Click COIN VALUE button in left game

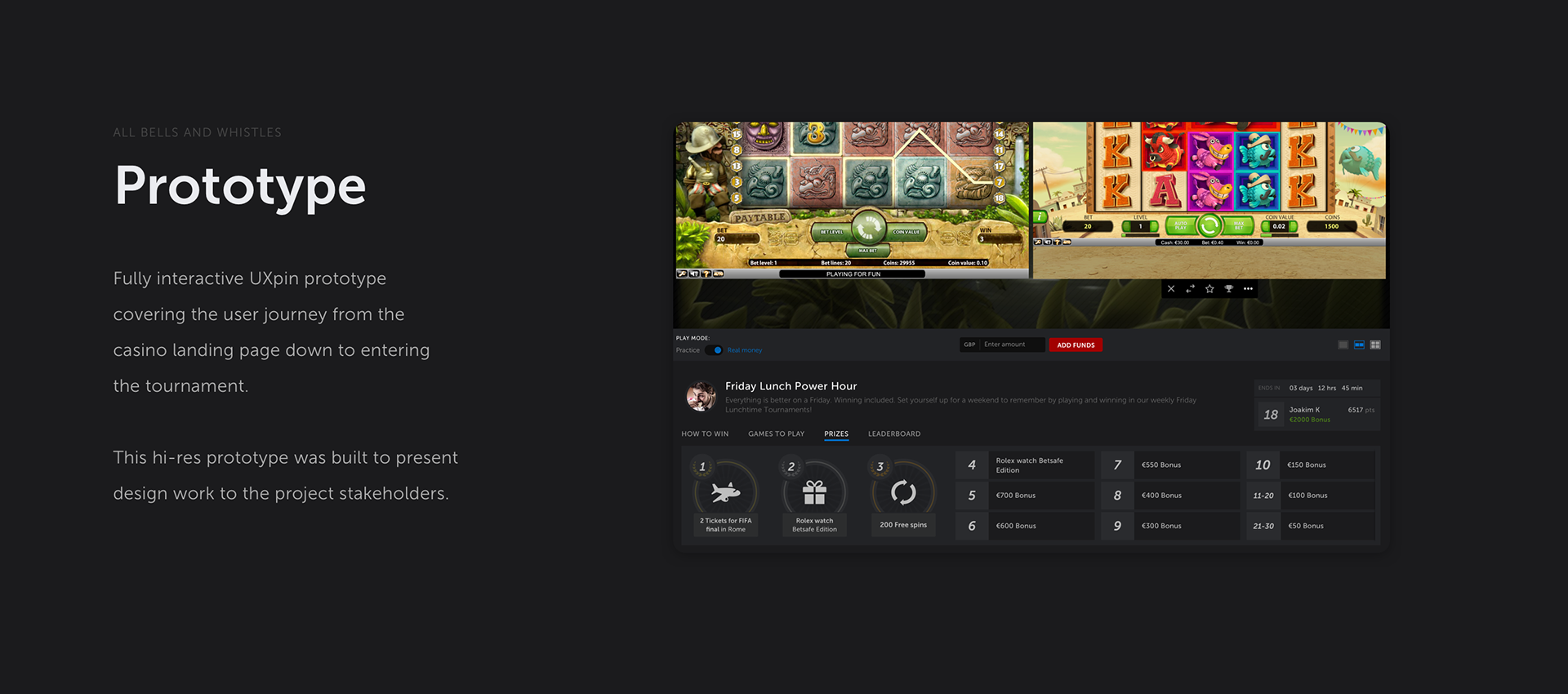[906, 232]
